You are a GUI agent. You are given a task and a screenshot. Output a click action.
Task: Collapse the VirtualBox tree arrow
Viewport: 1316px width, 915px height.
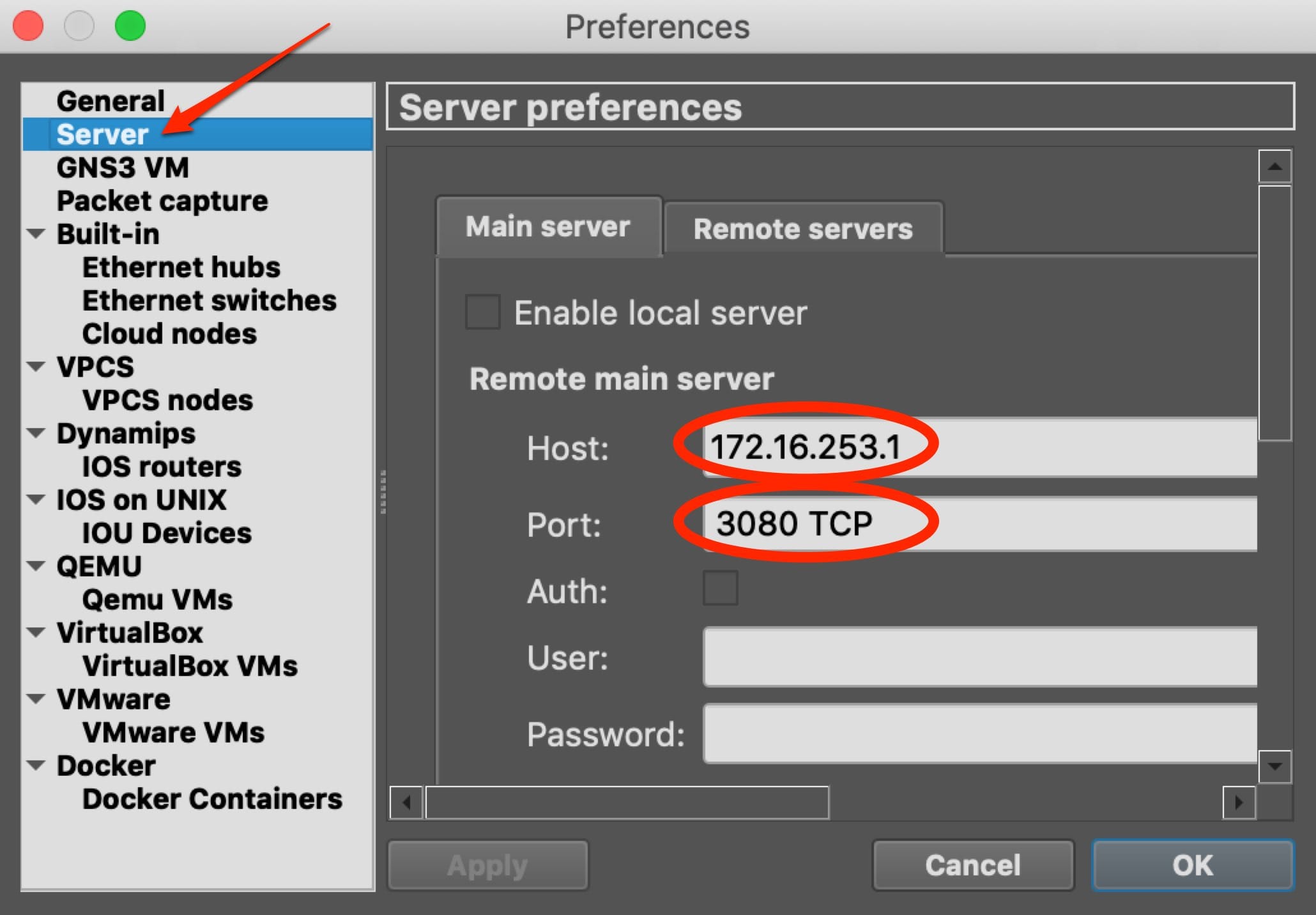(36, 633)
